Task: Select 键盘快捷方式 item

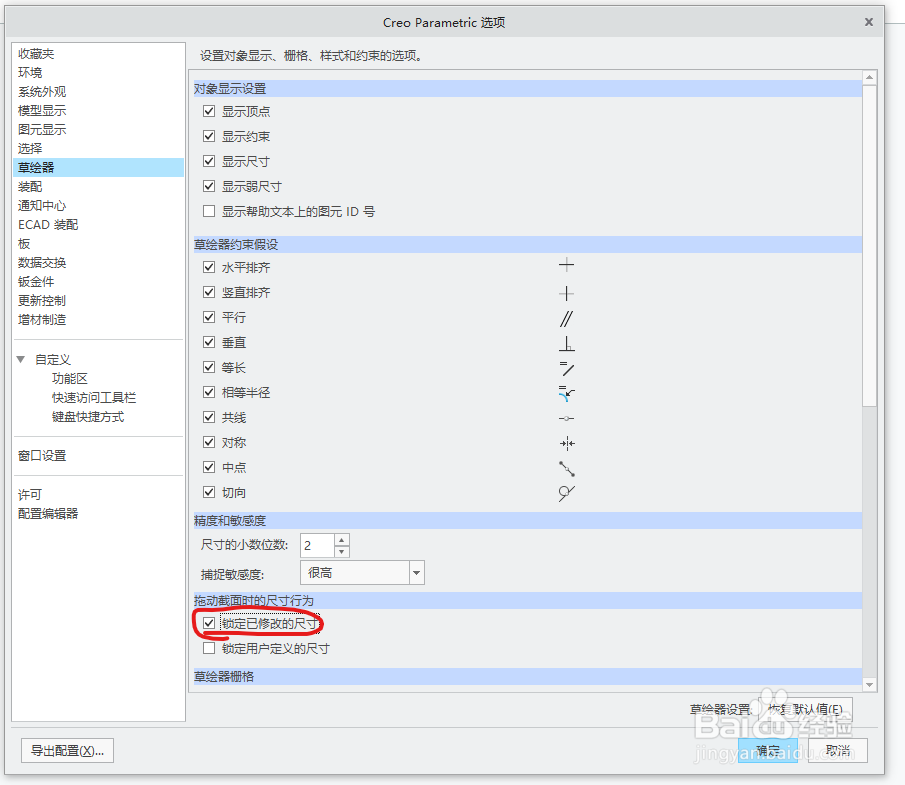Action: tap(88, 417)
